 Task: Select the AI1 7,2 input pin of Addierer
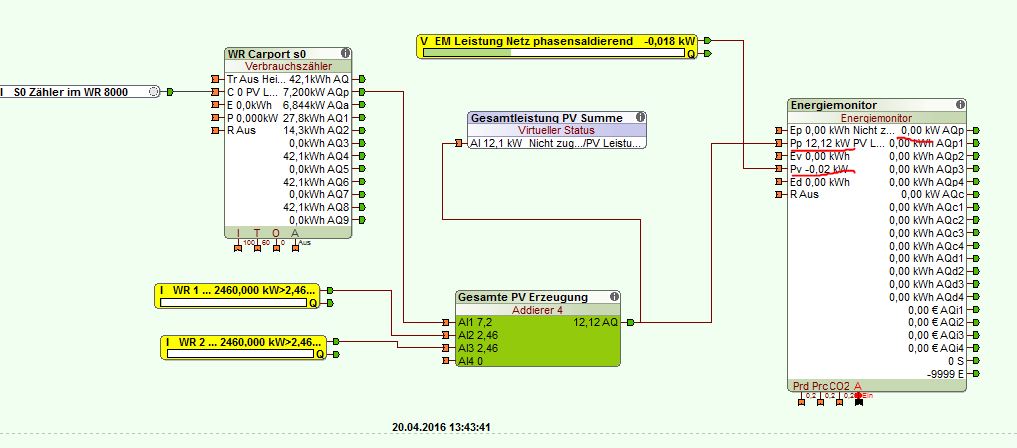445,322
